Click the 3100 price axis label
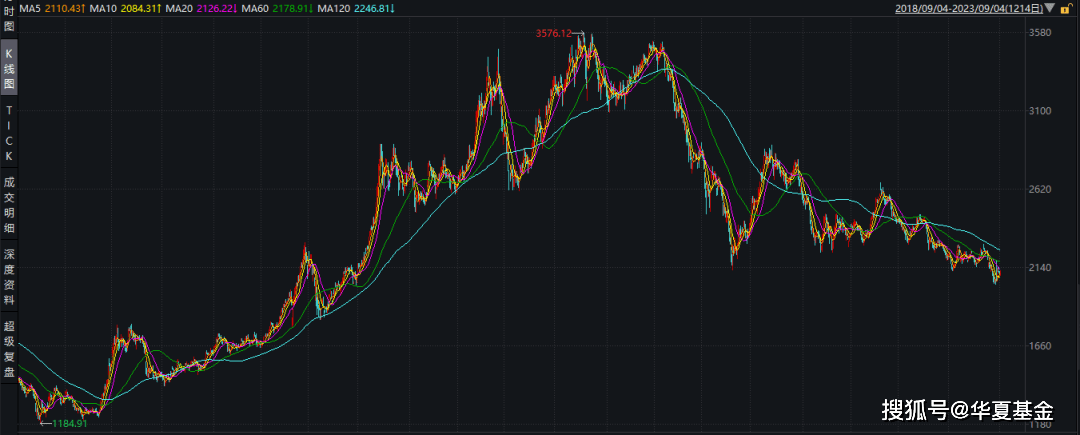1080x435 pixels. [1040, 111]
